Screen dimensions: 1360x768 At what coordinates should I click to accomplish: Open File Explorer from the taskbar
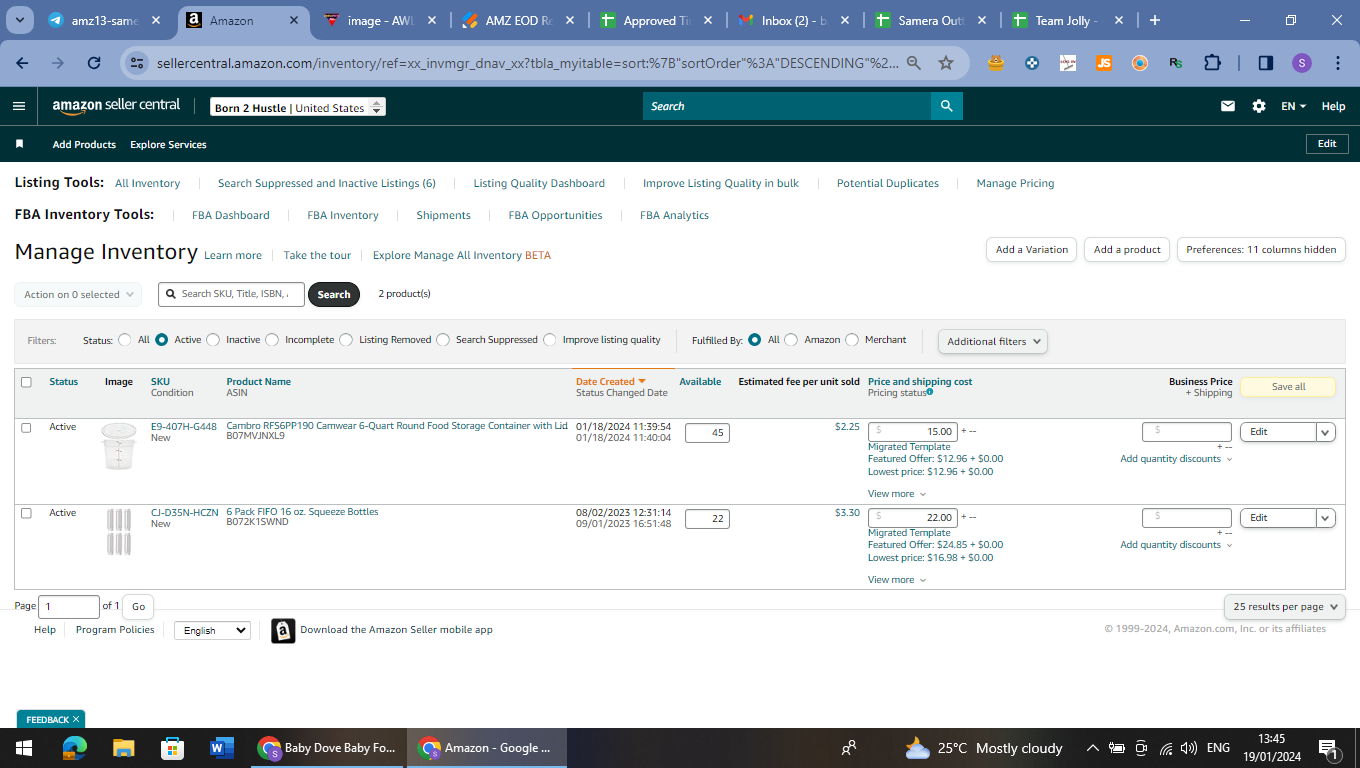click(x=123, y=748)
